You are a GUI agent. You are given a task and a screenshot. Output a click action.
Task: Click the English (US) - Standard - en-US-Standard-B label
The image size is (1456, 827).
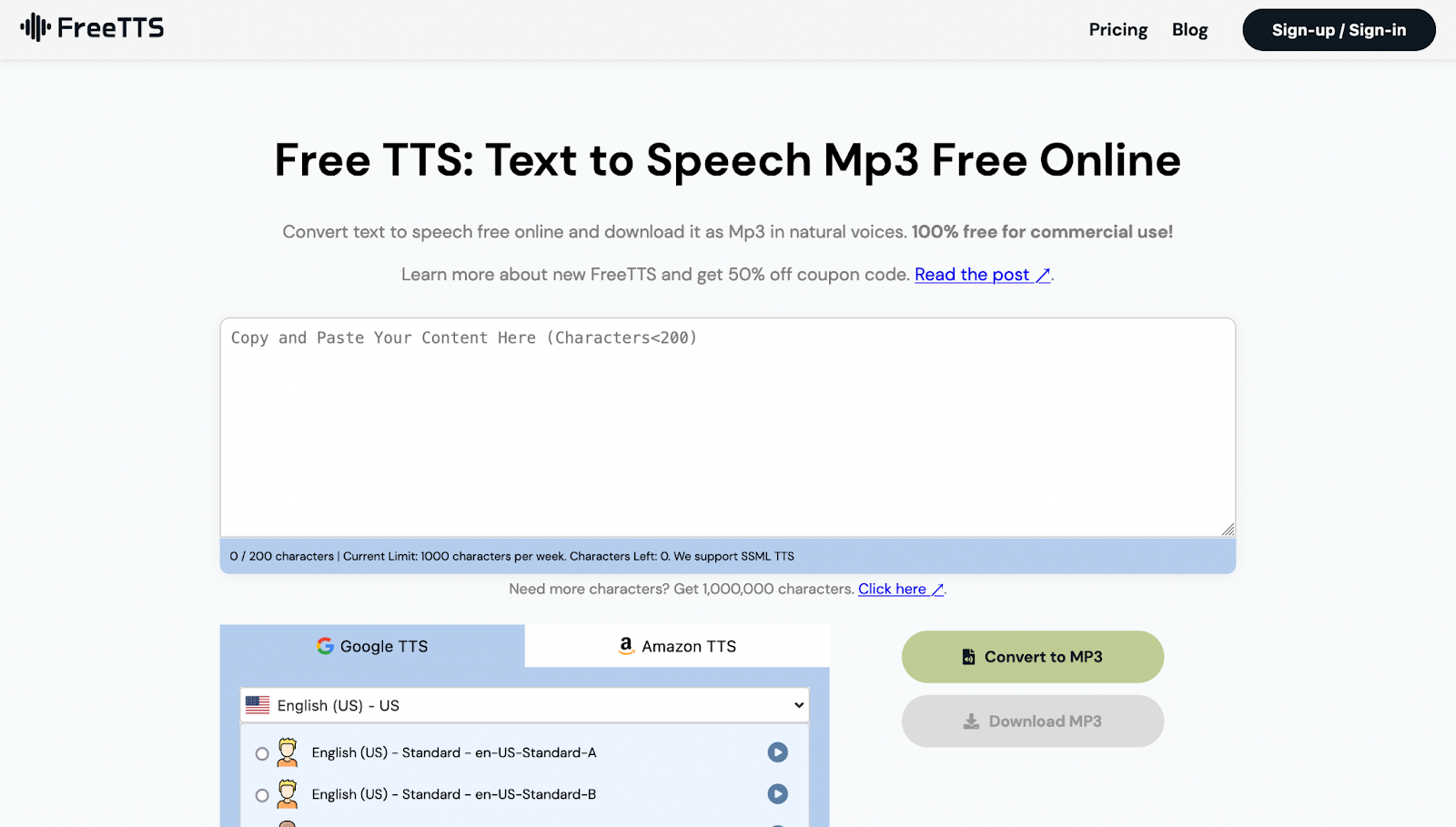tap(454, 794)
